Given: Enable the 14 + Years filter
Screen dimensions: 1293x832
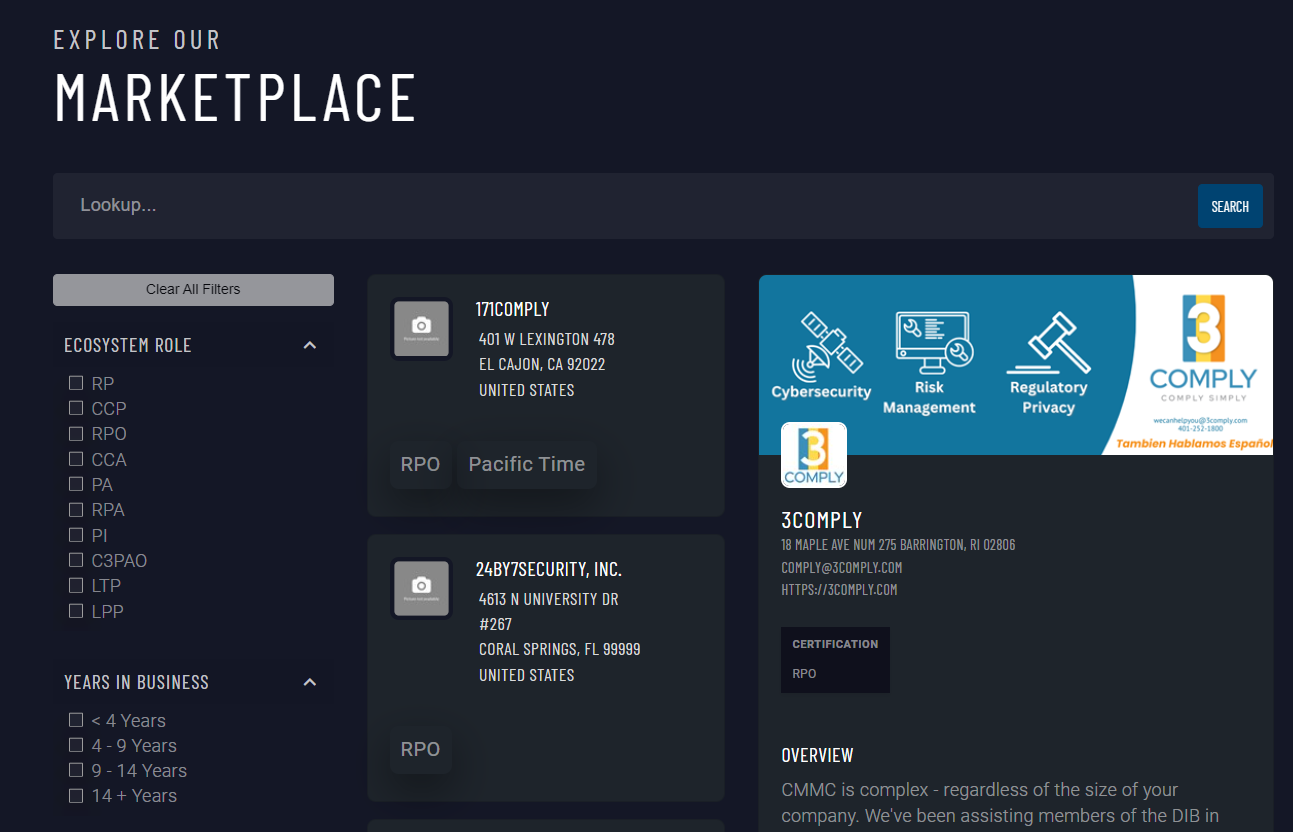Looking at the screenshot, I should (x=75, y=796).
